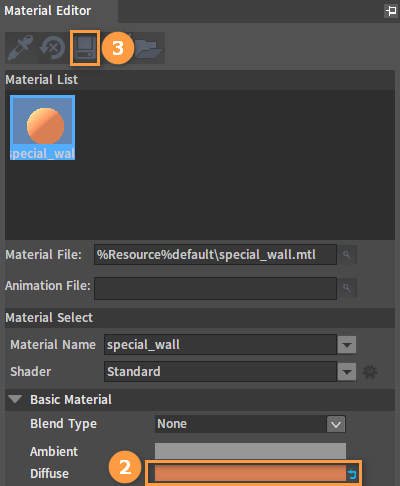Image resolution: width=400 pixels, height=486 pixels.
Task: Open the Material Name dropdown arrow
Action: tap(347, 345)
